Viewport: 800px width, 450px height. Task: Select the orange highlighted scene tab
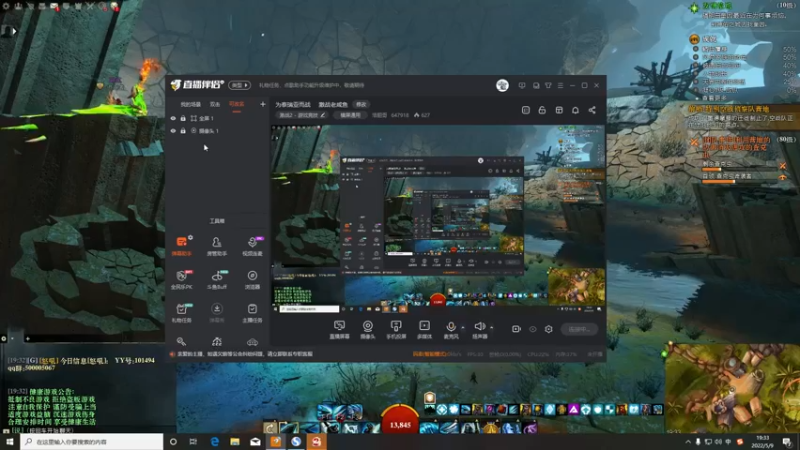pyautogui.click(x=236, y=104)
